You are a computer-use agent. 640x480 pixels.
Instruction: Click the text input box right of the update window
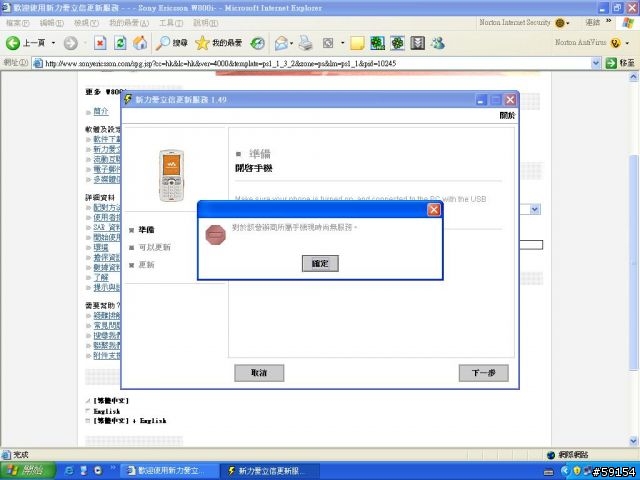tap(531, 245)
